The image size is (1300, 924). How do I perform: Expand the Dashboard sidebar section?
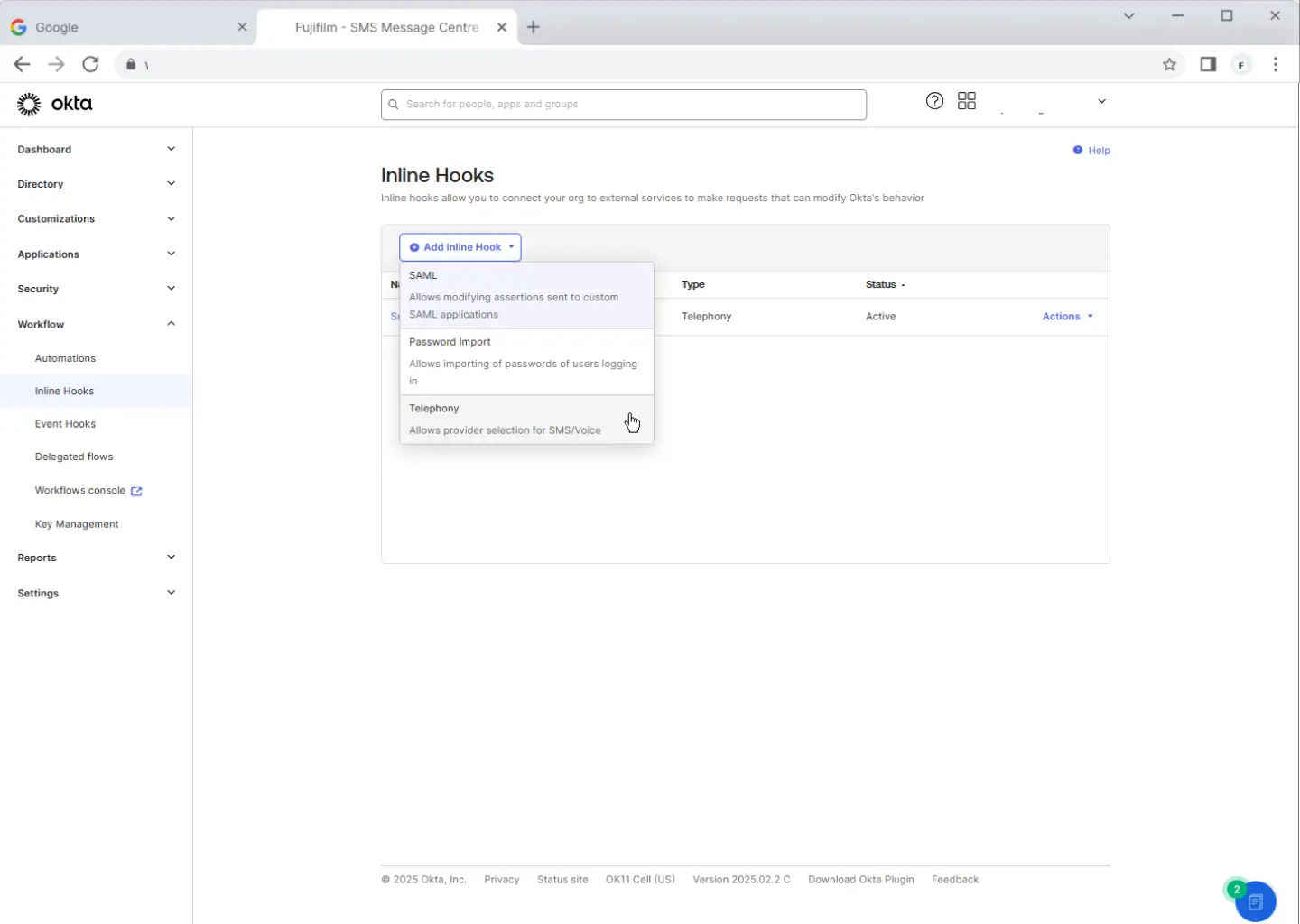pyautogui.click(x=96, y=150)
